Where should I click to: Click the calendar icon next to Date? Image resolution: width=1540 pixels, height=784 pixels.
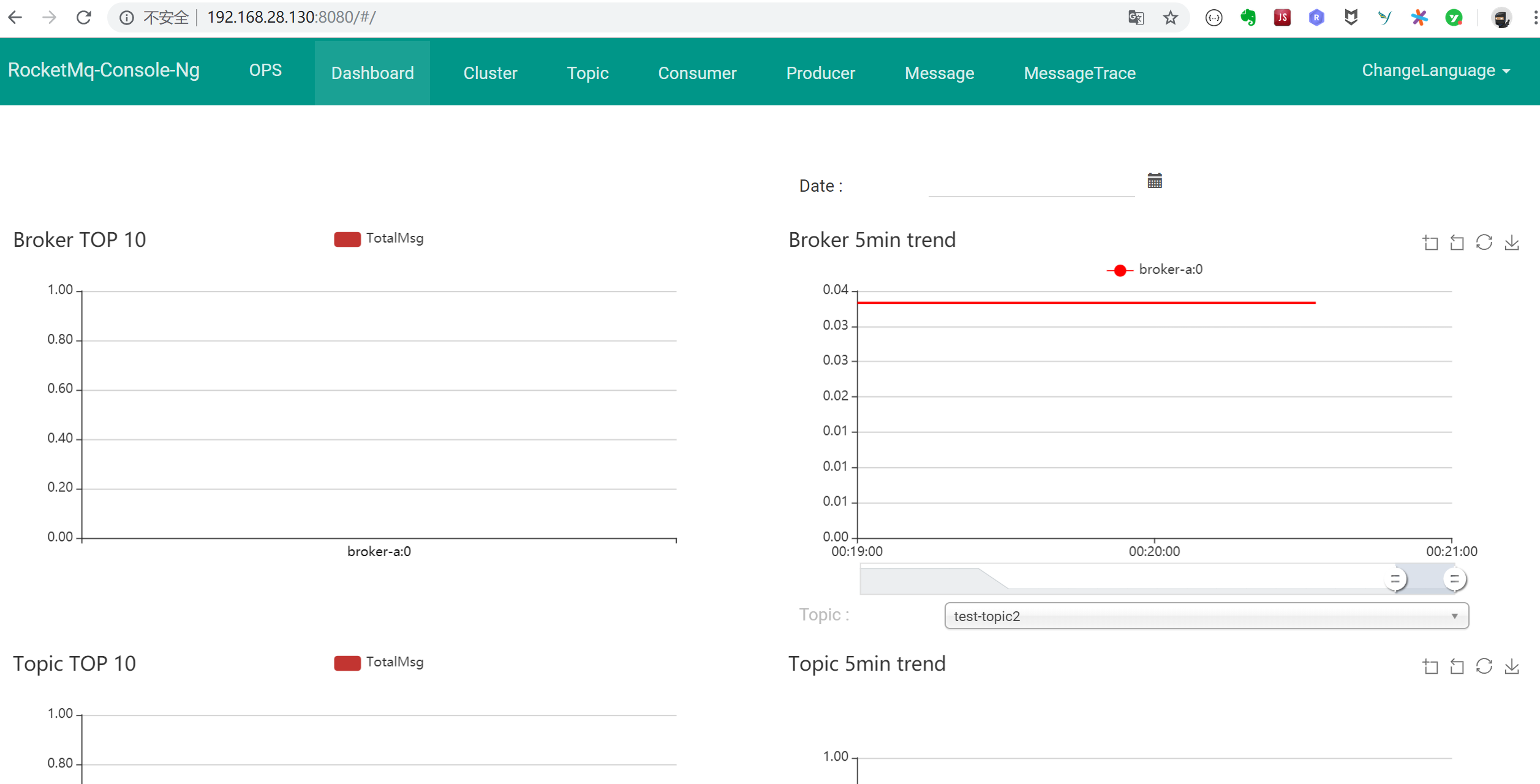point(1155,181)
